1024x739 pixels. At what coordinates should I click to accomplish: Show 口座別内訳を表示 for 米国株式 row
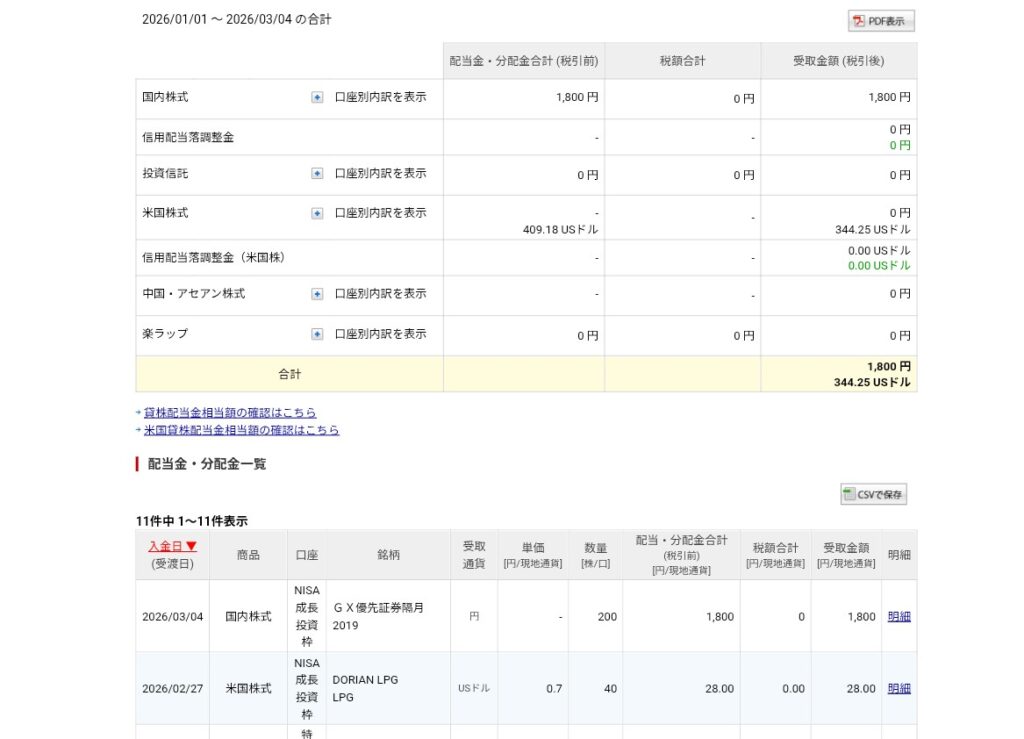[380, 213]
